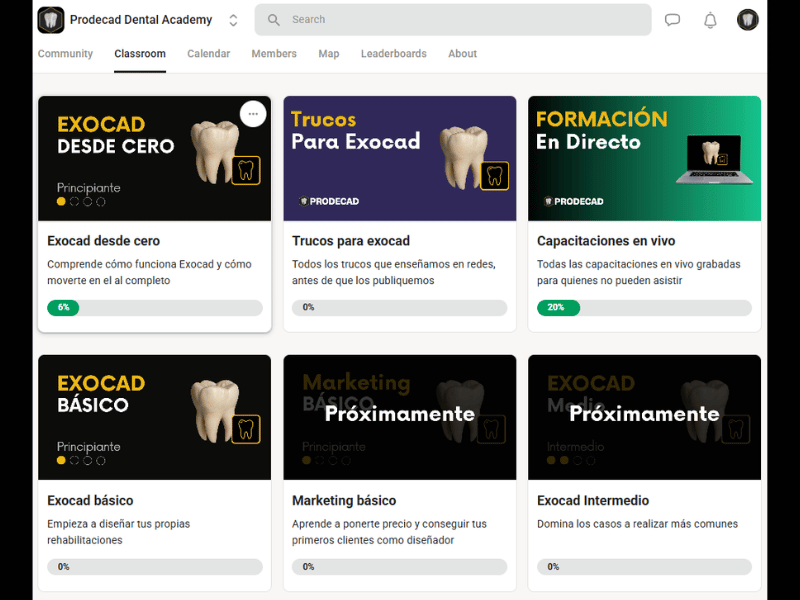The height and width of the screenshot is (600, 800).
Task: Open the user profile avatar
Action: click(748, 20)
